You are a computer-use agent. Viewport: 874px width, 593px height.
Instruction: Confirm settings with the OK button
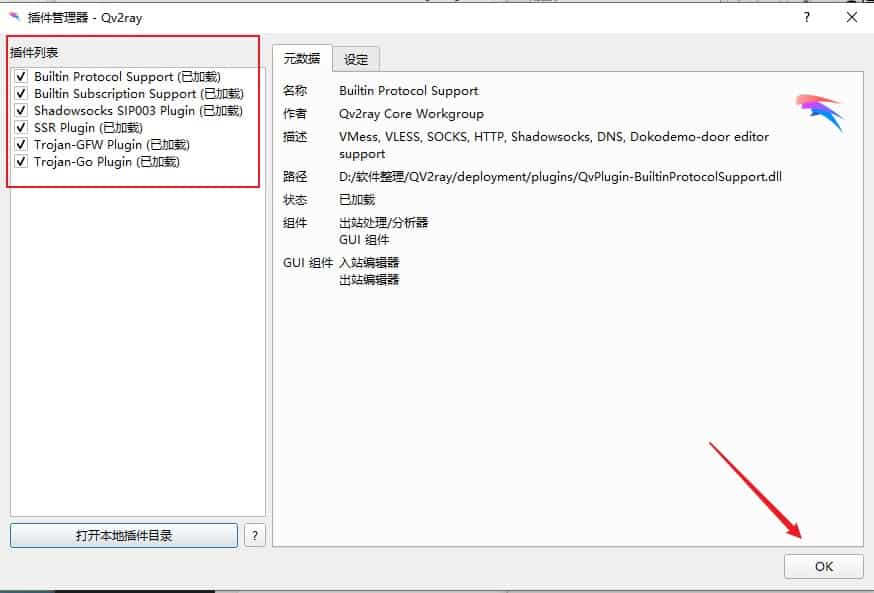823,566
